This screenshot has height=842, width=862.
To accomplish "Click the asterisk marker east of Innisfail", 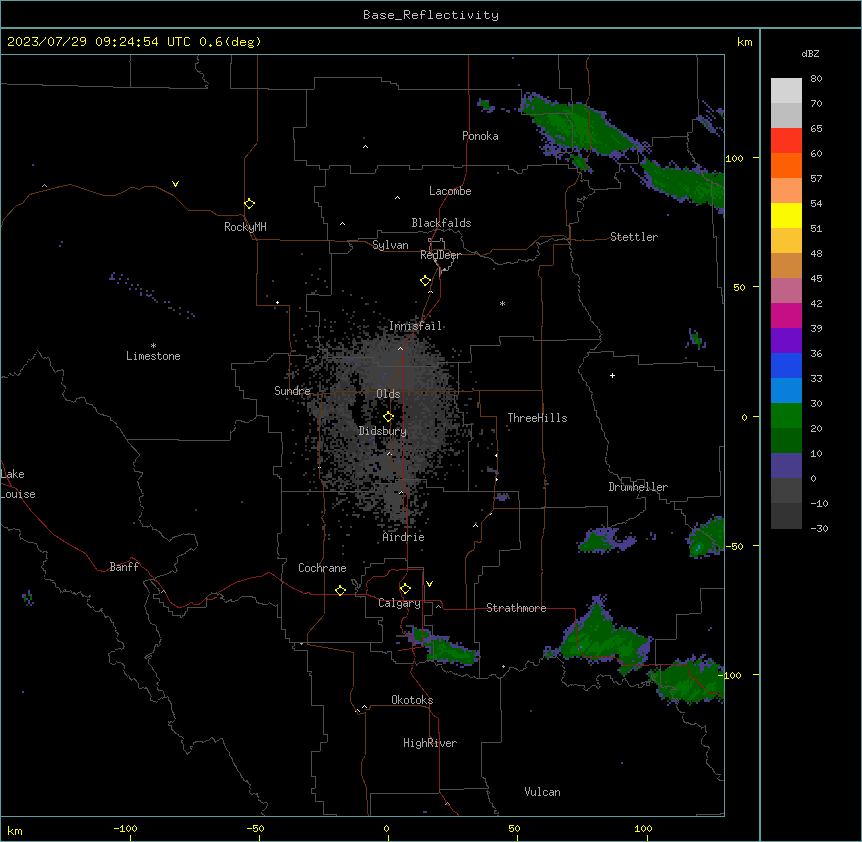I will pos(502,303).
